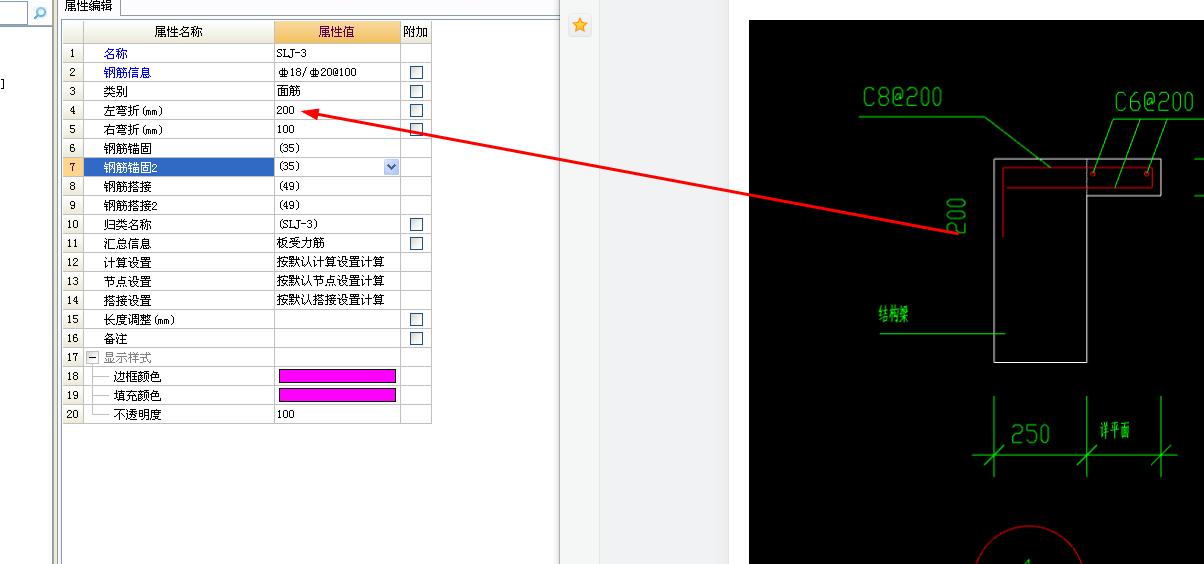
Task: Tick the 附加 checkbox for 备注
Action: [416, 338]
